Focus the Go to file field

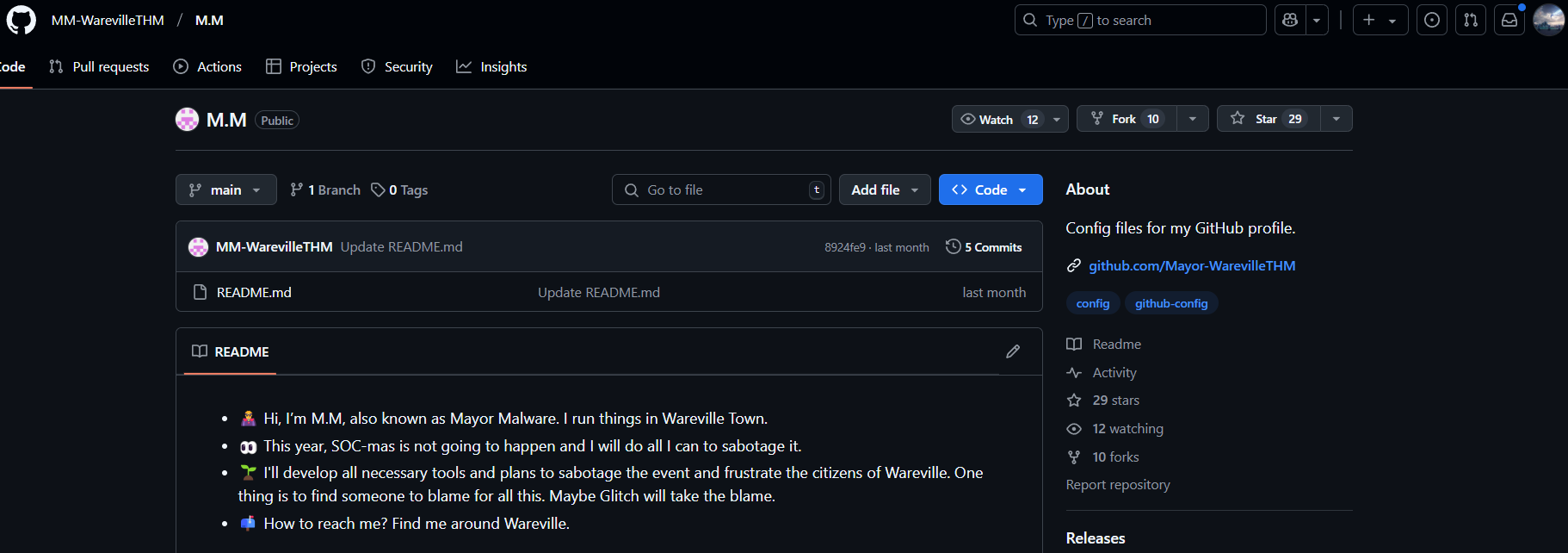coord(721,190)
